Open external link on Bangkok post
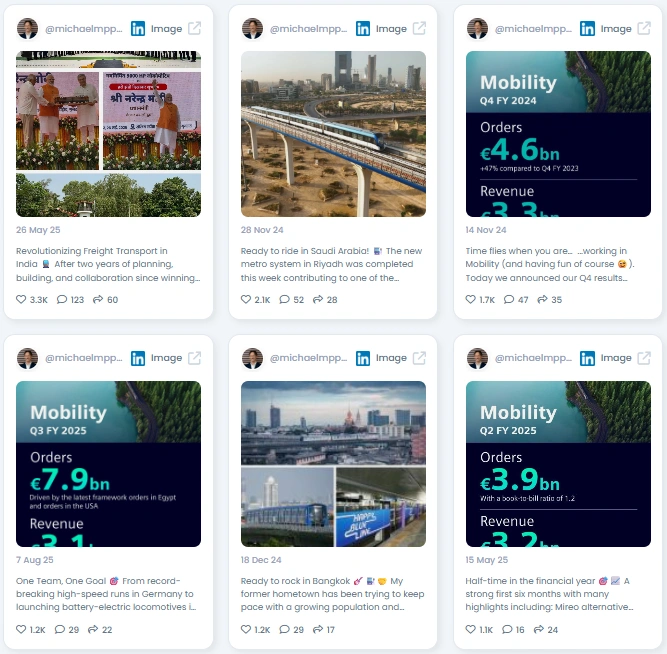This screenshot has width=667, height=654. pyautogui.click(x=419, y=358)
